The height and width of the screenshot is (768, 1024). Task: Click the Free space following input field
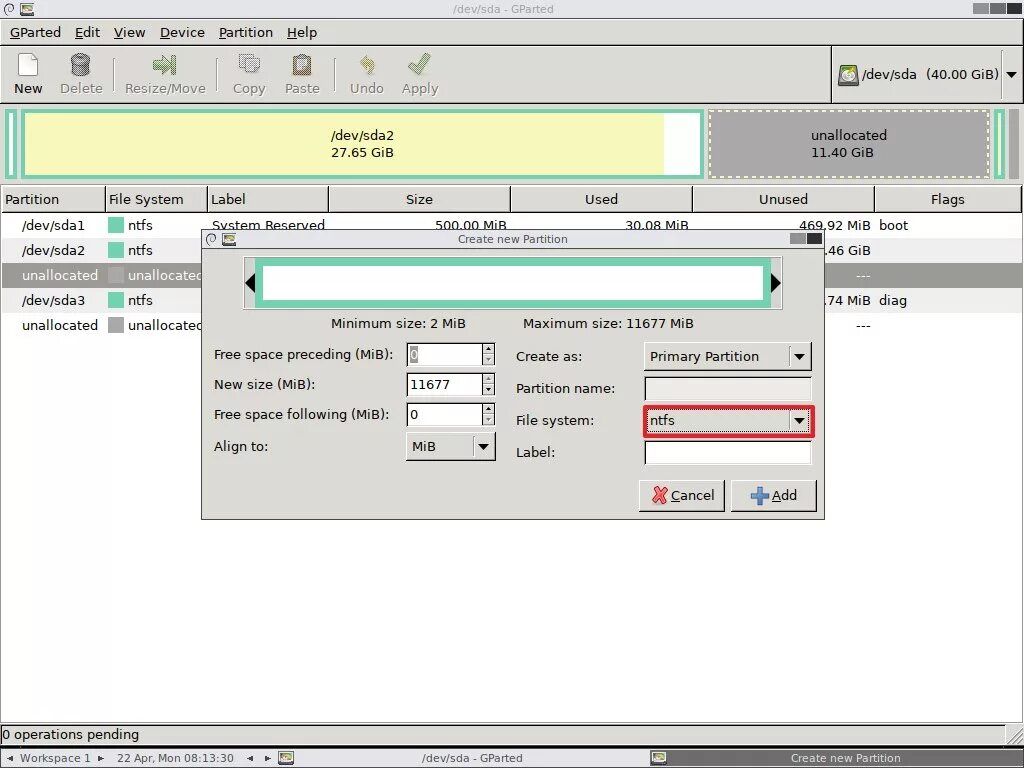[x=445, y=415]
